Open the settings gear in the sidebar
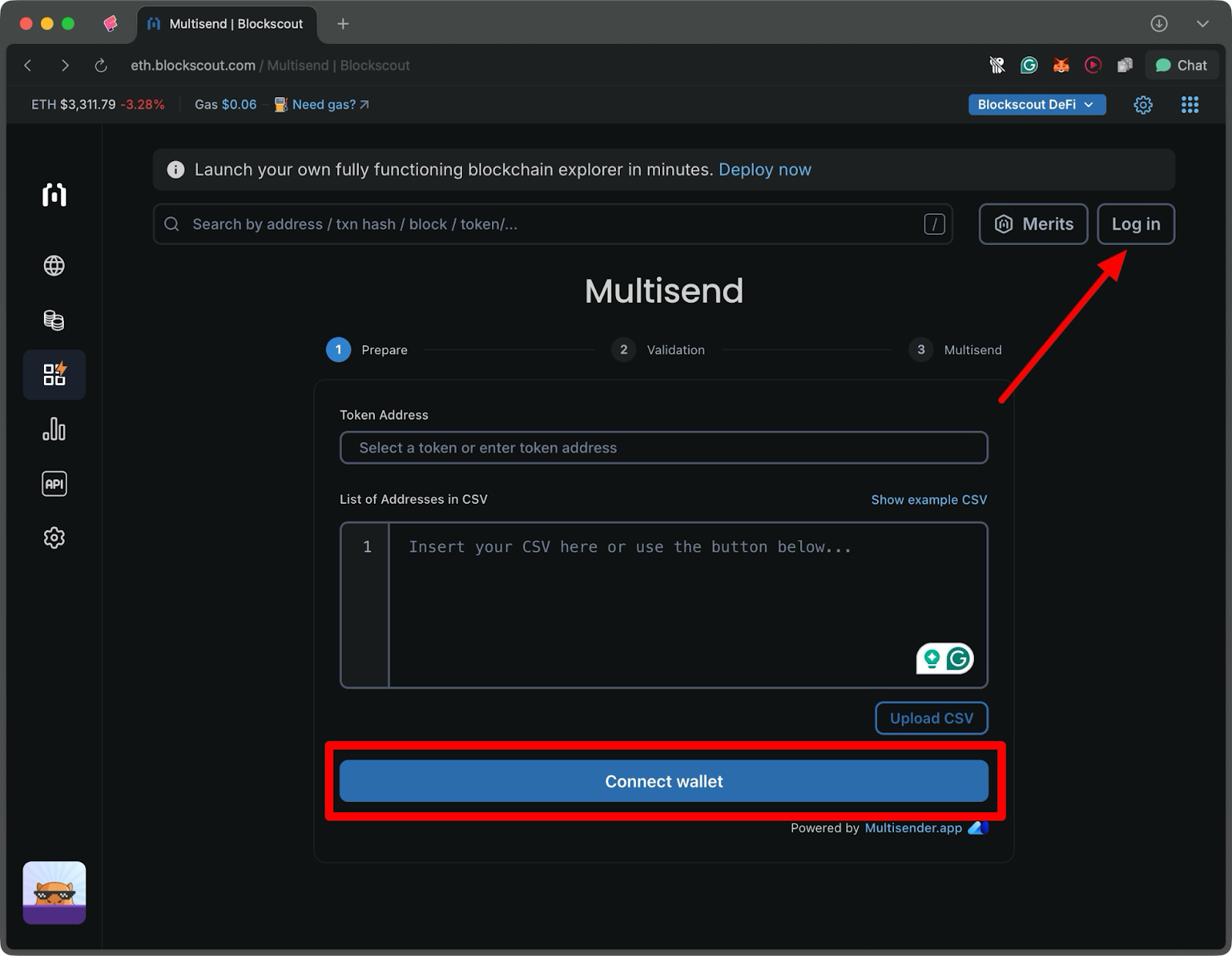Screen dimensions: 1232x956 coord(54,537)
